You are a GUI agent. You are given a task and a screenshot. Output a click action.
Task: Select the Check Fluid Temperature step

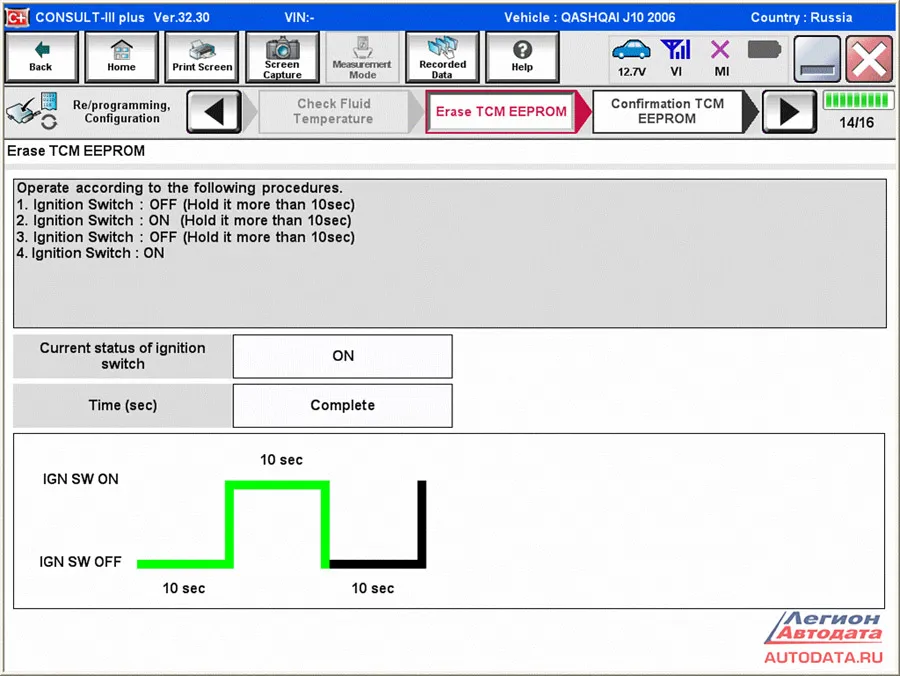point(333,111)
